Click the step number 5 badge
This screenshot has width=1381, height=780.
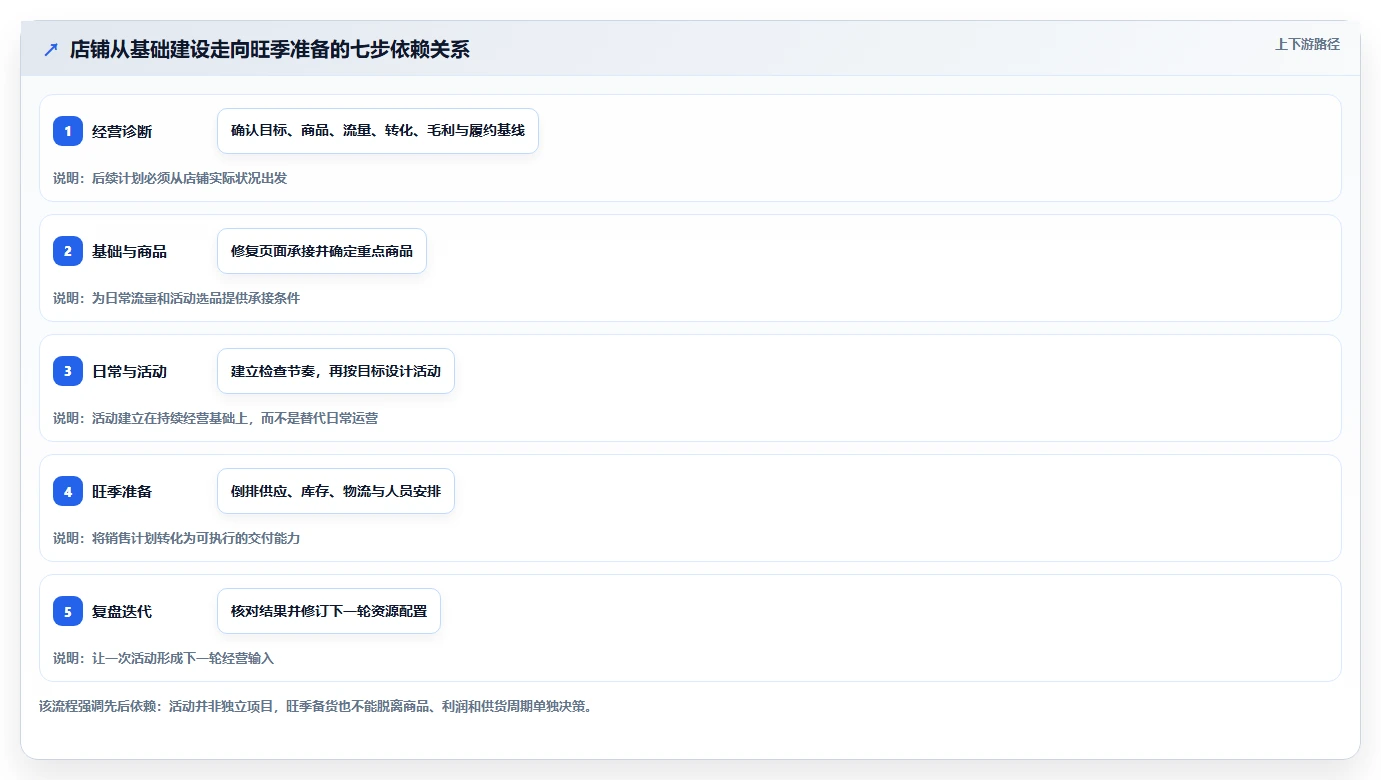click(68, 611)
